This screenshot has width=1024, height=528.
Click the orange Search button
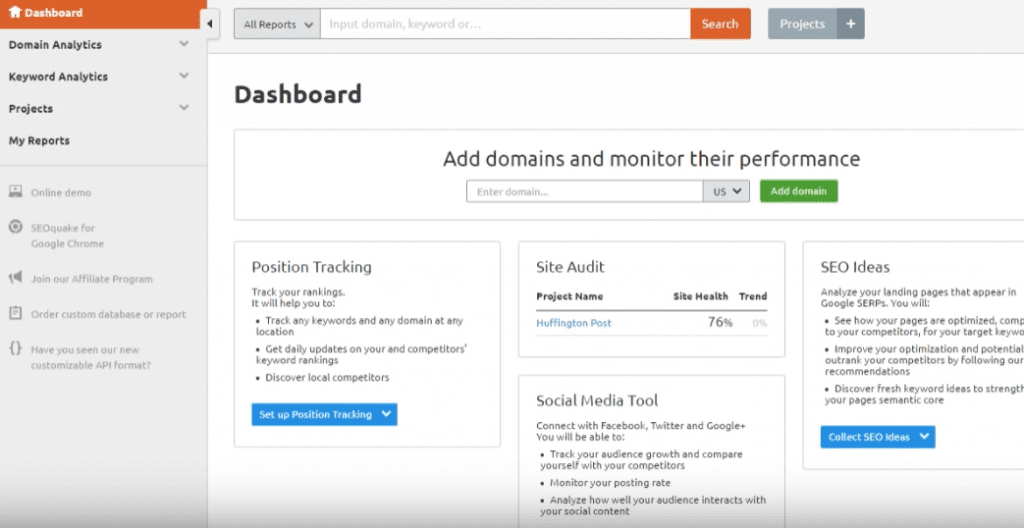720,24
